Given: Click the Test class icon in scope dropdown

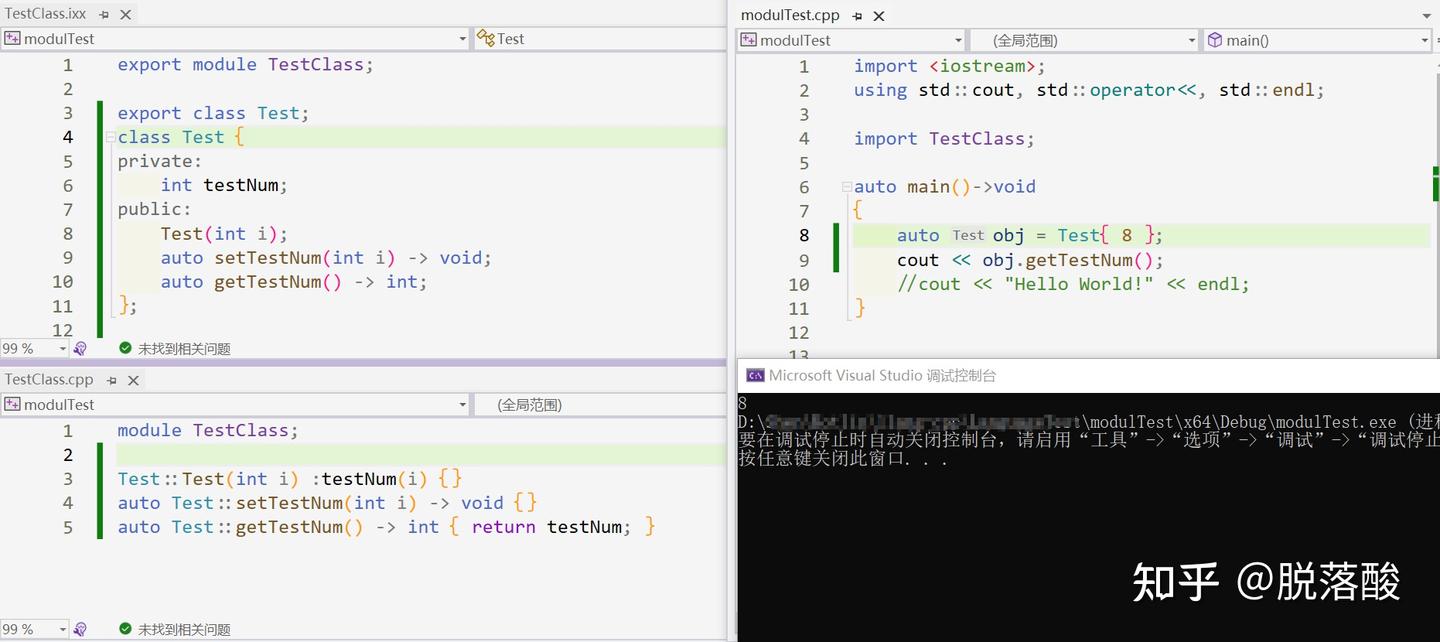Looking at the screenshot, I should 486,38.
